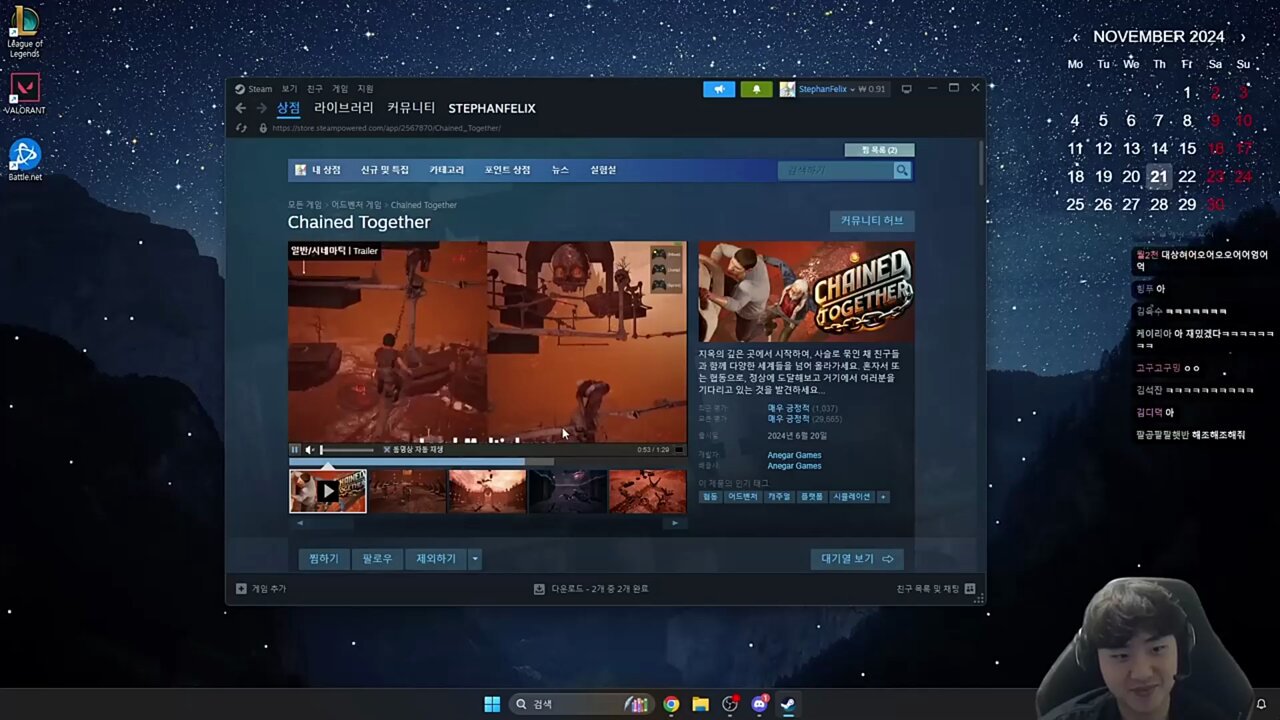Click the store search input field
The image size is (1280, 720).
tap(836, 170)
